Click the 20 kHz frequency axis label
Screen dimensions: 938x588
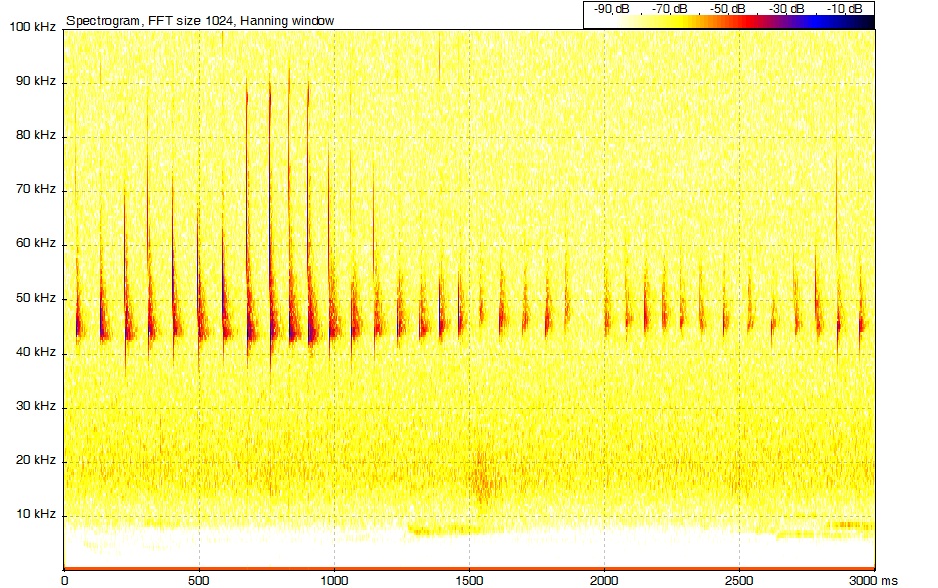click(x=36, y=460)
